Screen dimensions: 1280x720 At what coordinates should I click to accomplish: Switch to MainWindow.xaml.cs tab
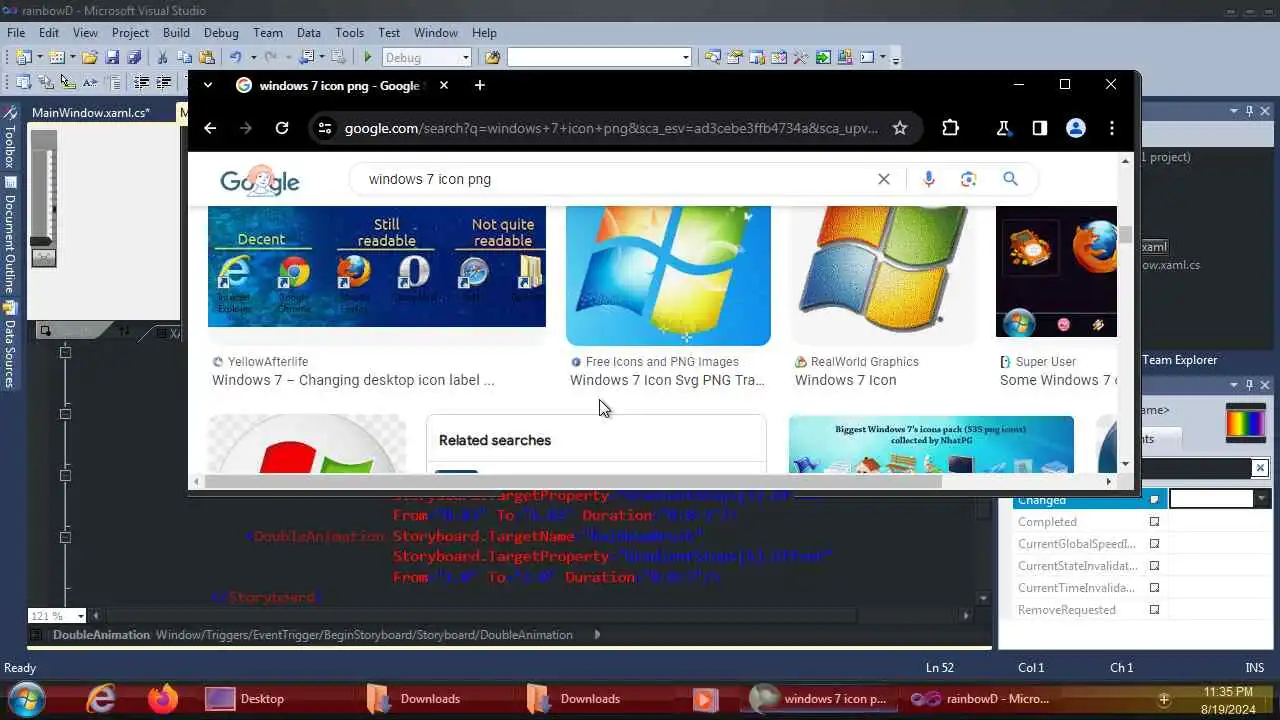[91, 113]
